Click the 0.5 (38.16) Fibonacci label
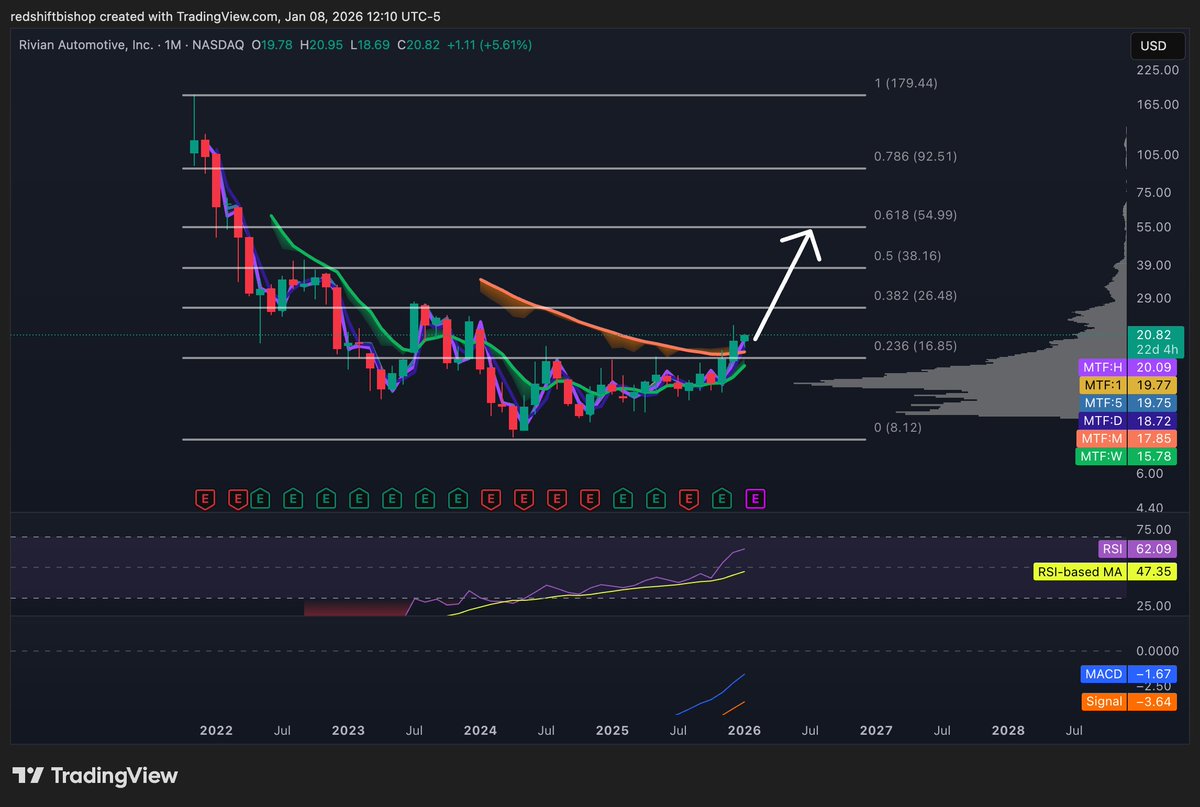The image size is (1200, 807). [x=907, y=255]
